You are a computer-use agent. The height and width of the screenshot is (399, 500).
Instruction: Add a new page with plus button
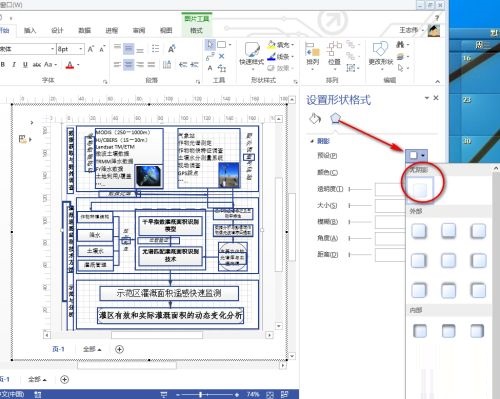tap(64, 379)
